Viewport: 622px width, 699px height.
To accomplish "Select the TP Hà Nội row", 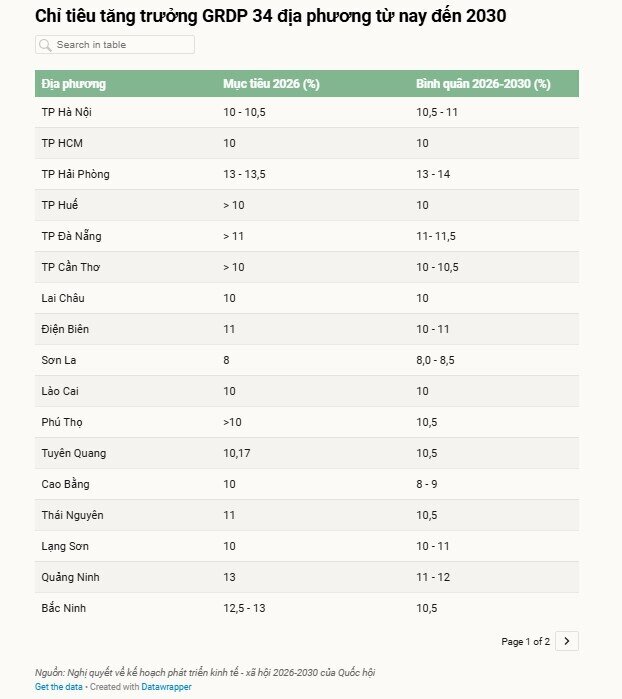I will click(306, 112).
